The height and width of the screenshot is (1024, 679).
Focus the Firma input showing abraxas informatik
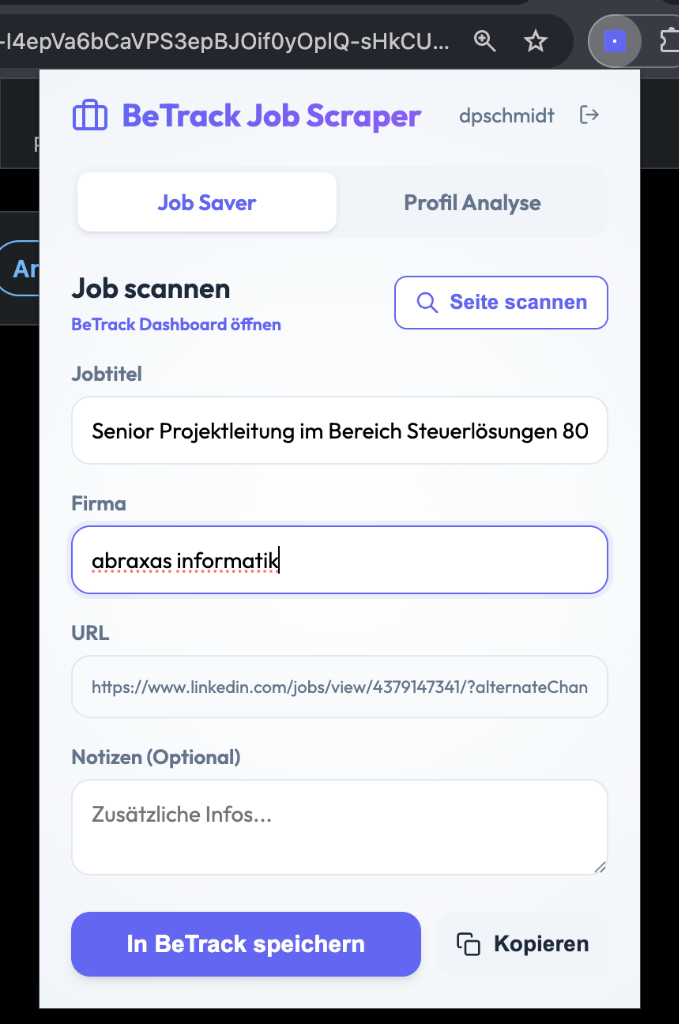point(339,559)
